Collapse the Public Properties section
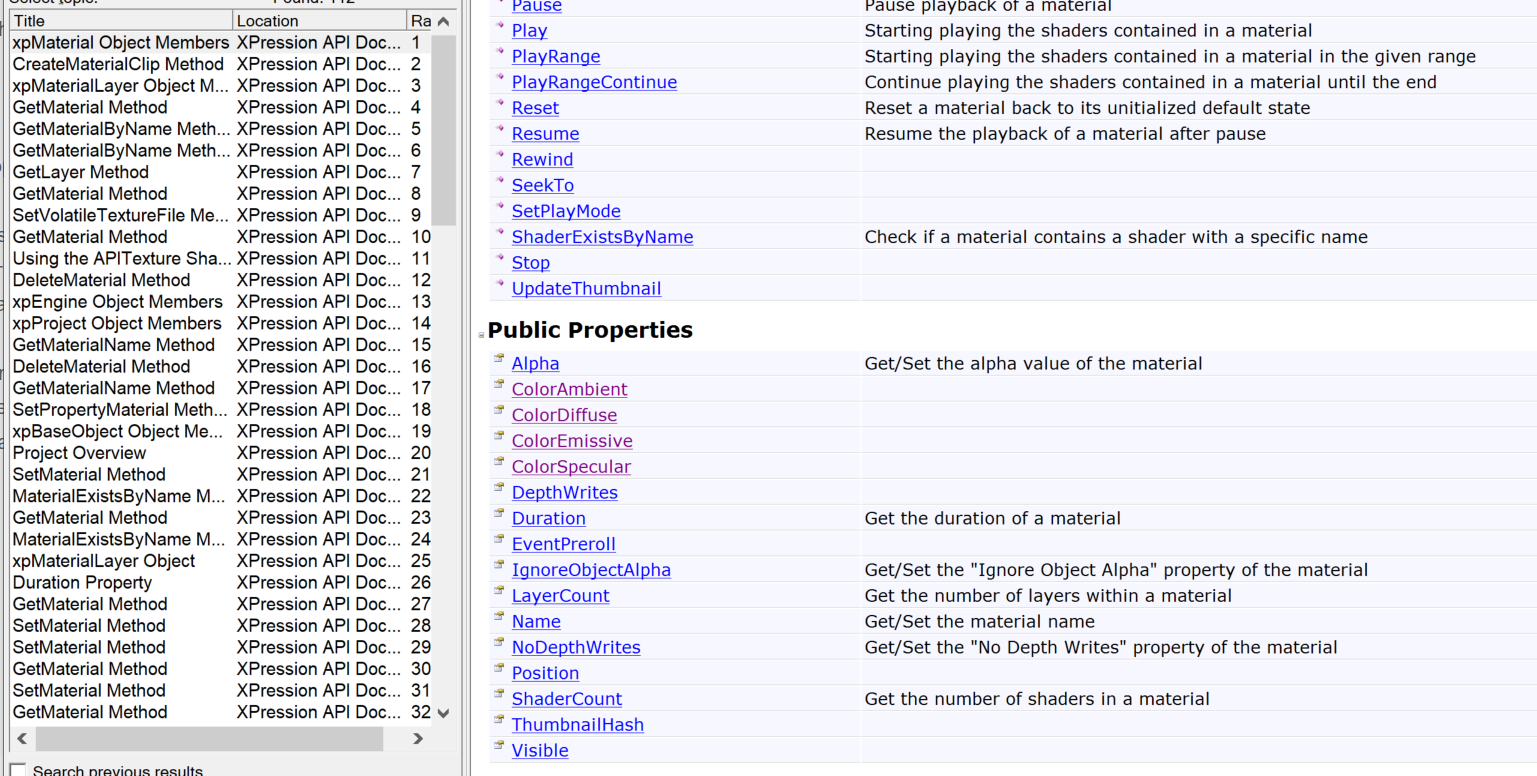 481,335
